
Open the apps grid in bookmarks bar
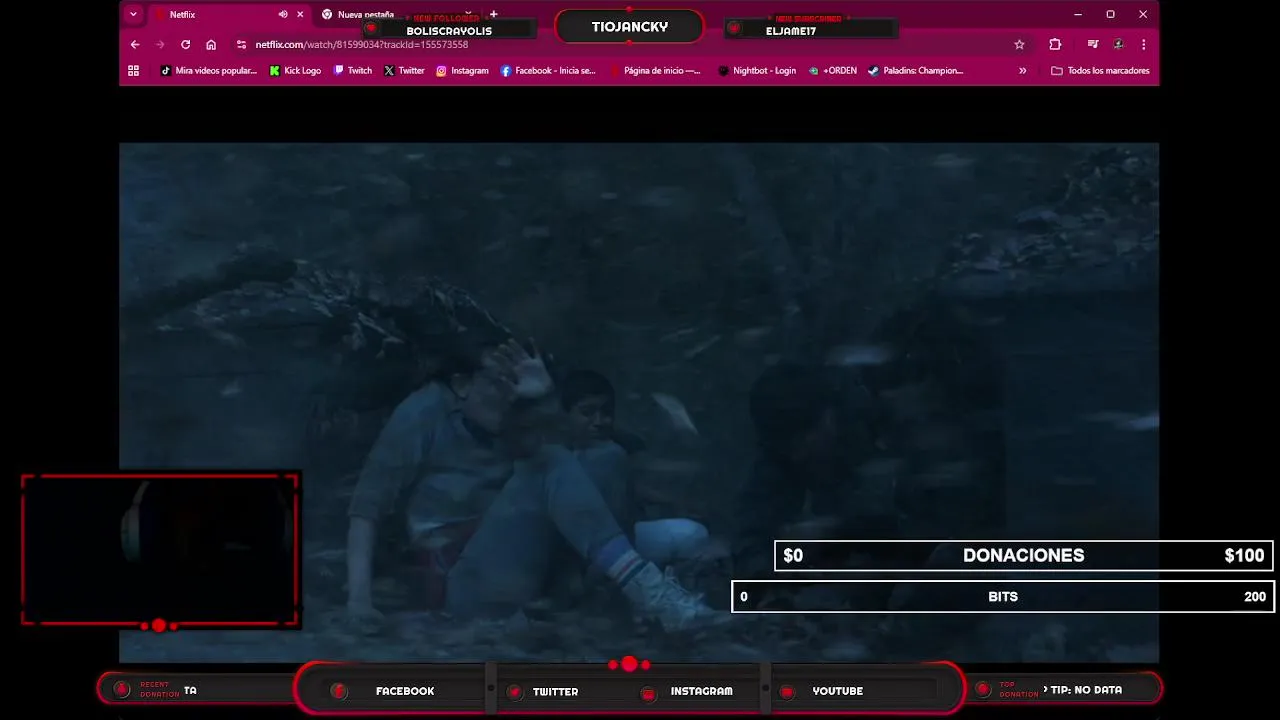coord(133,70)
